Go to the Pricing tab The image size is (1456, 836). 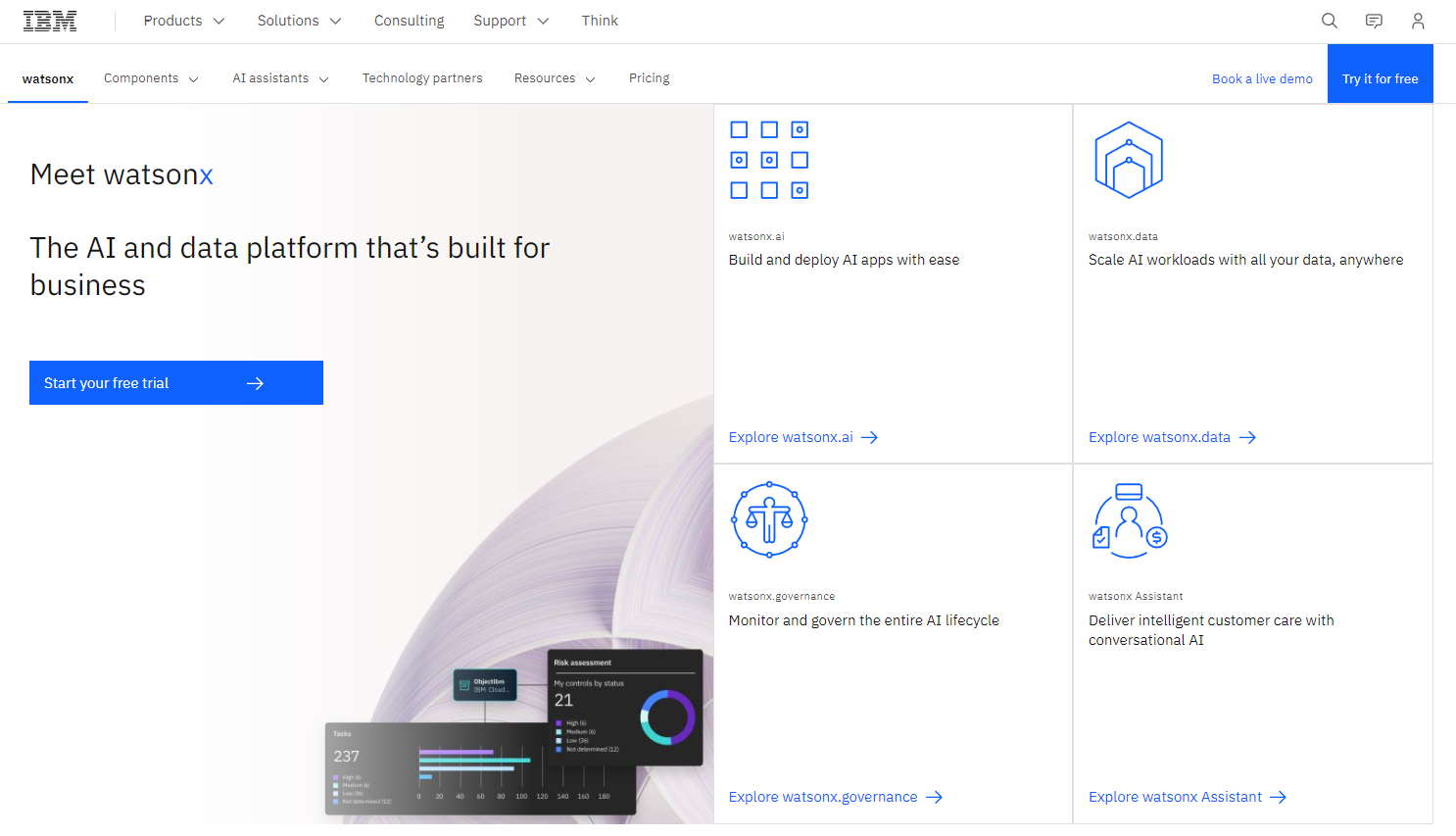point(649,78)
